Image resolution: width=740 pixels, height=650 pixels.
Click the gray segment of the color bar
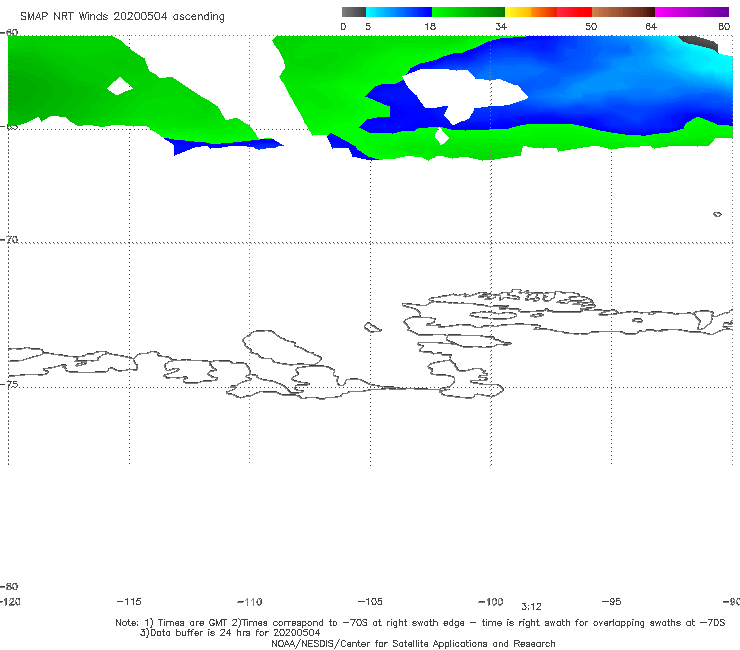click(354, 12)
